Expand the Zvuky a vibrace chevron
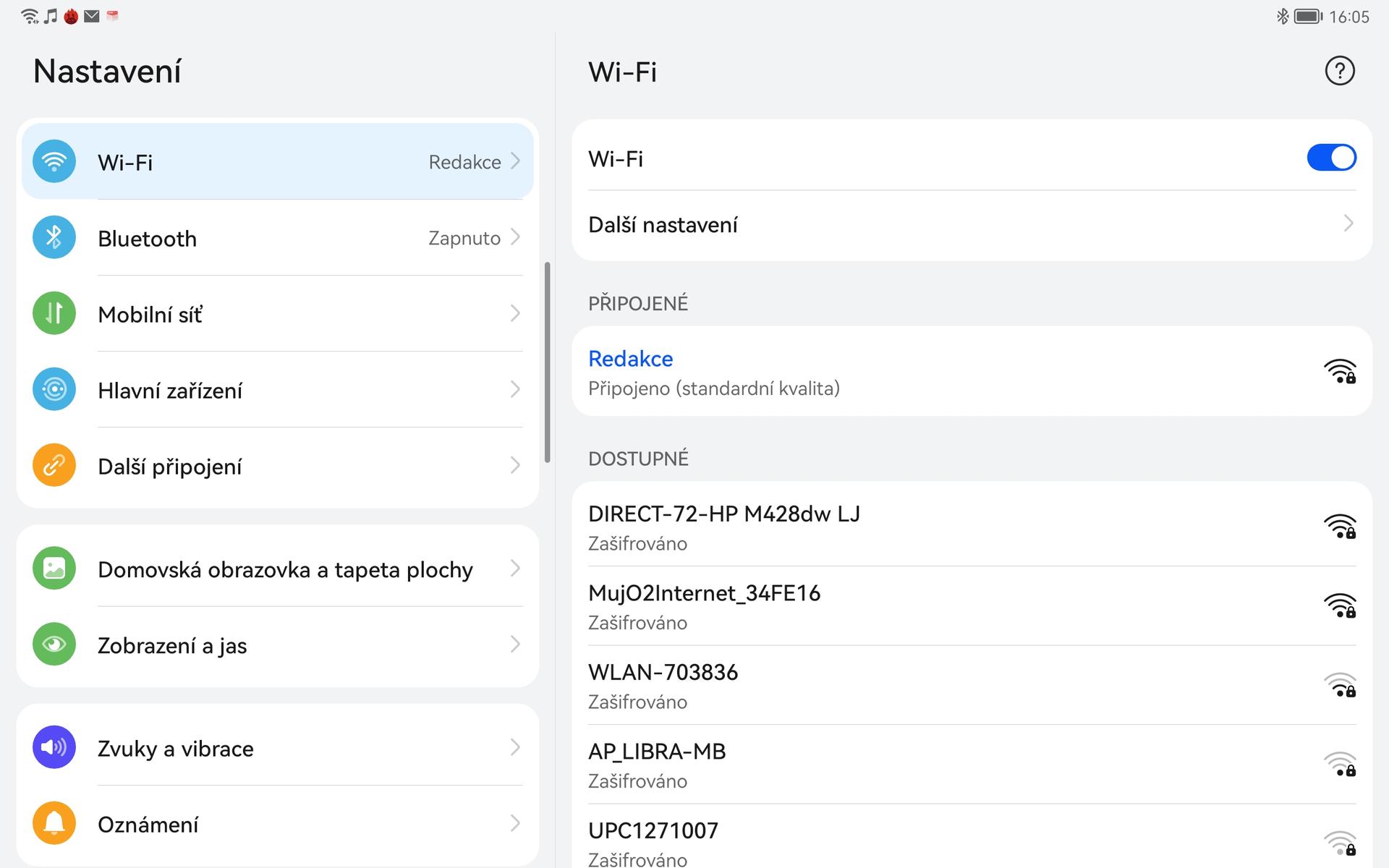This screenshot has height=868, width=1389. (x=515, y=746)
